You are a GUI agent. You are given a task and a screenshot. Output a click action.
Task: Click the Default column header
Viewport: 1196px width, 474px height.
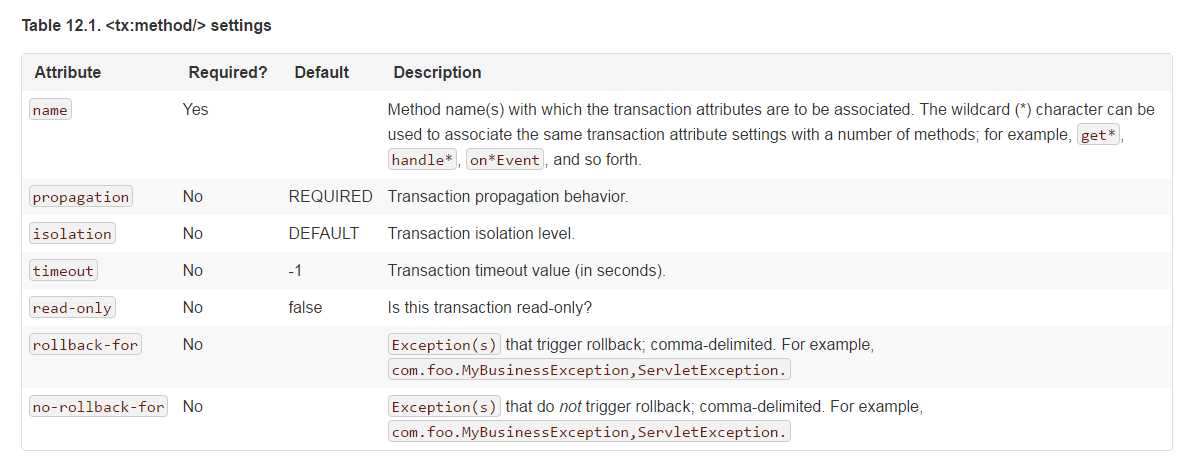pos(322,73)
